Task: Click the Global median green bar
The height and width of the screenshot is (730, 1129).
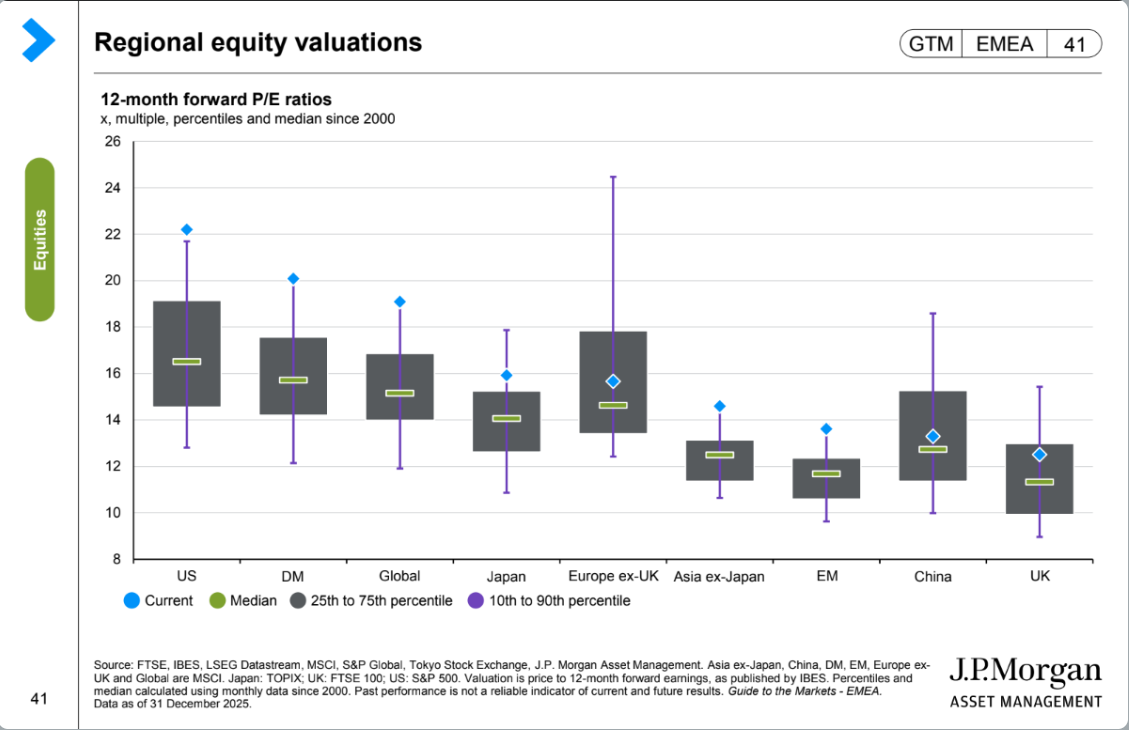Action: point(400,393)
